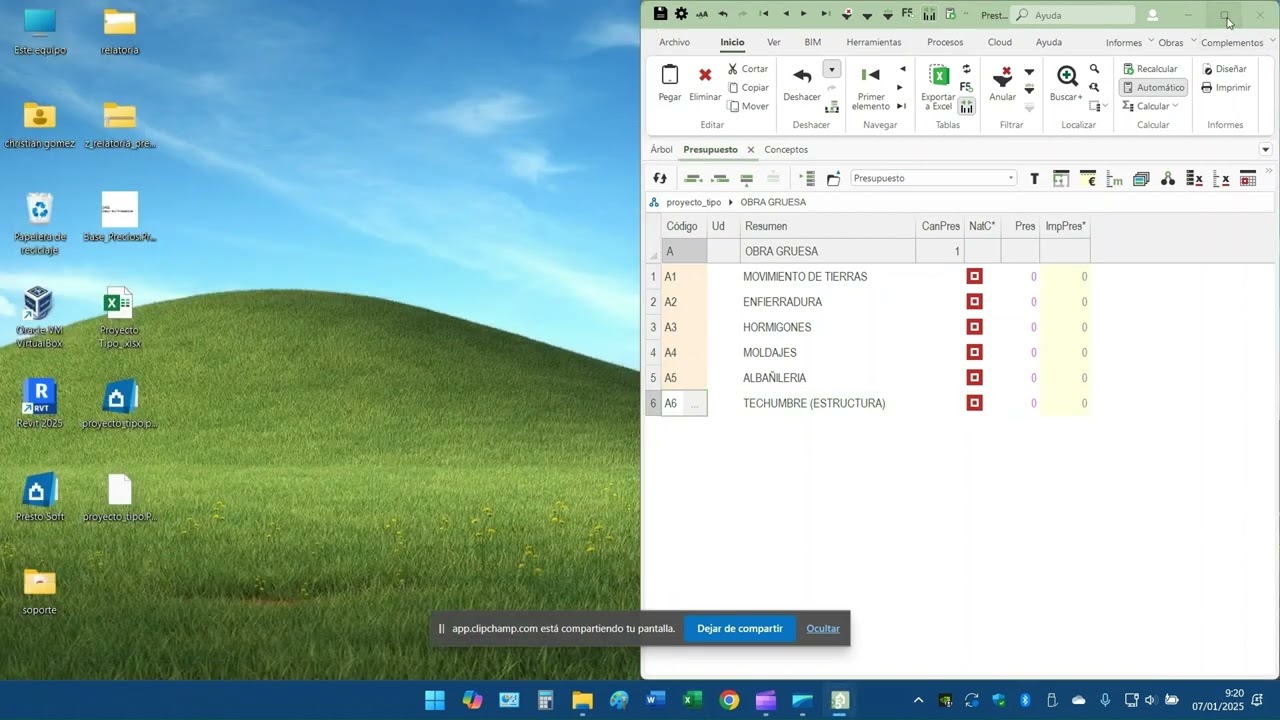
Task: Click the stacked windows icon in budget toolbar
Action: 1141,179
